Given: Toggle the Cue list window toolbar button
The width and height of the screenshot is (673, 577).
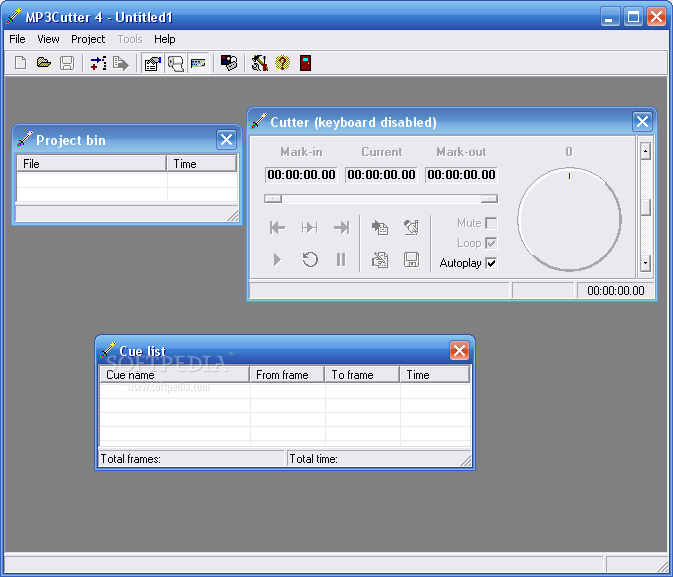Looking at the screenshot, I should [x=176, y=63].
